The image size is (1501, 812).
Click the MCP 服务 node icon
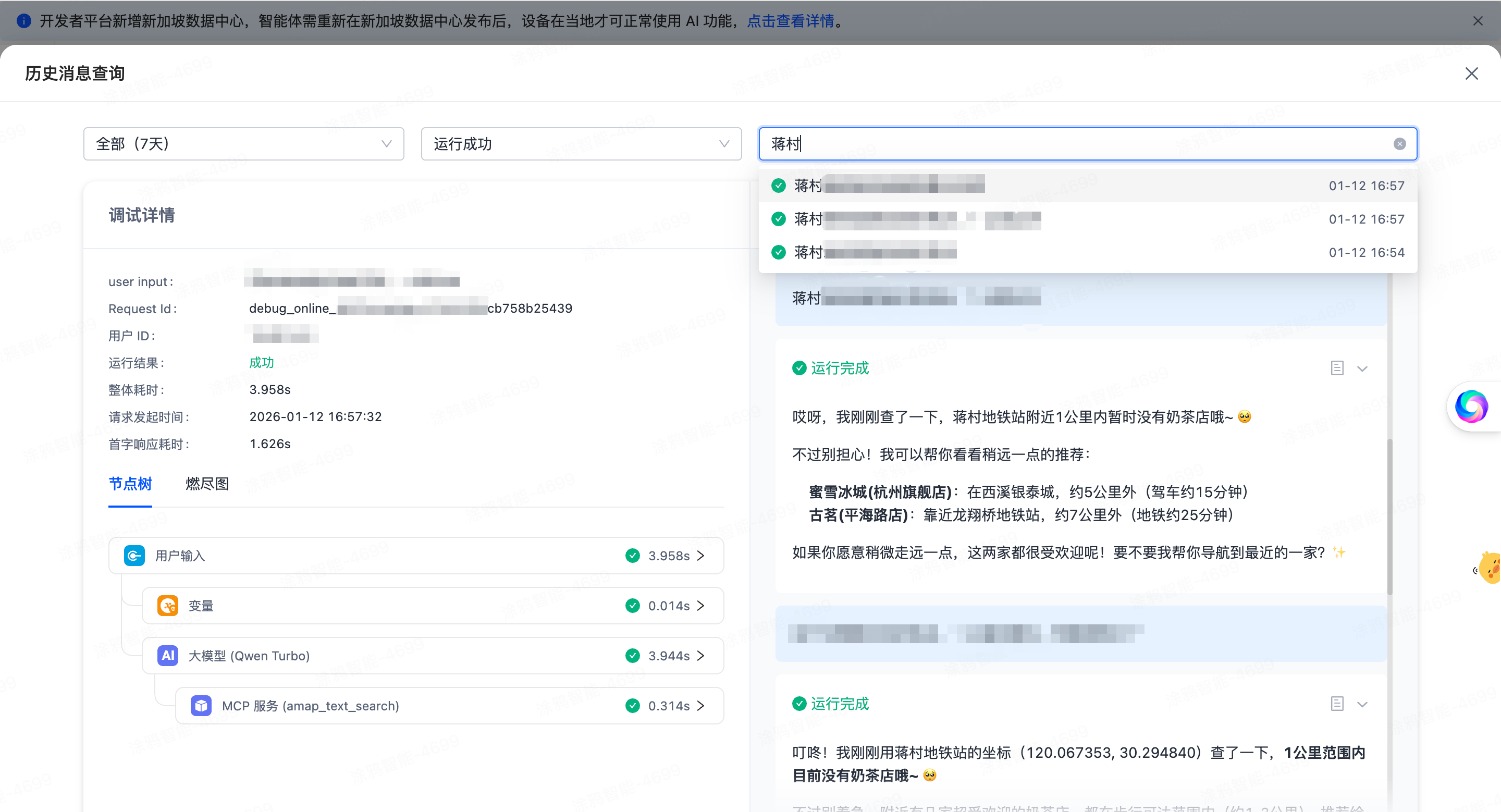[x=201, y=705]
